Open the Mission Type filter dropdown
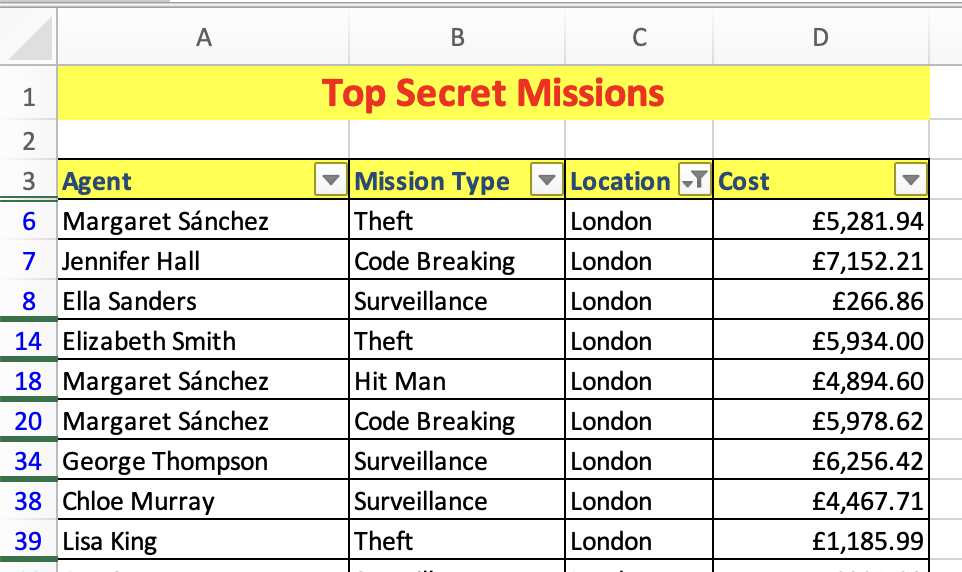 546,181
